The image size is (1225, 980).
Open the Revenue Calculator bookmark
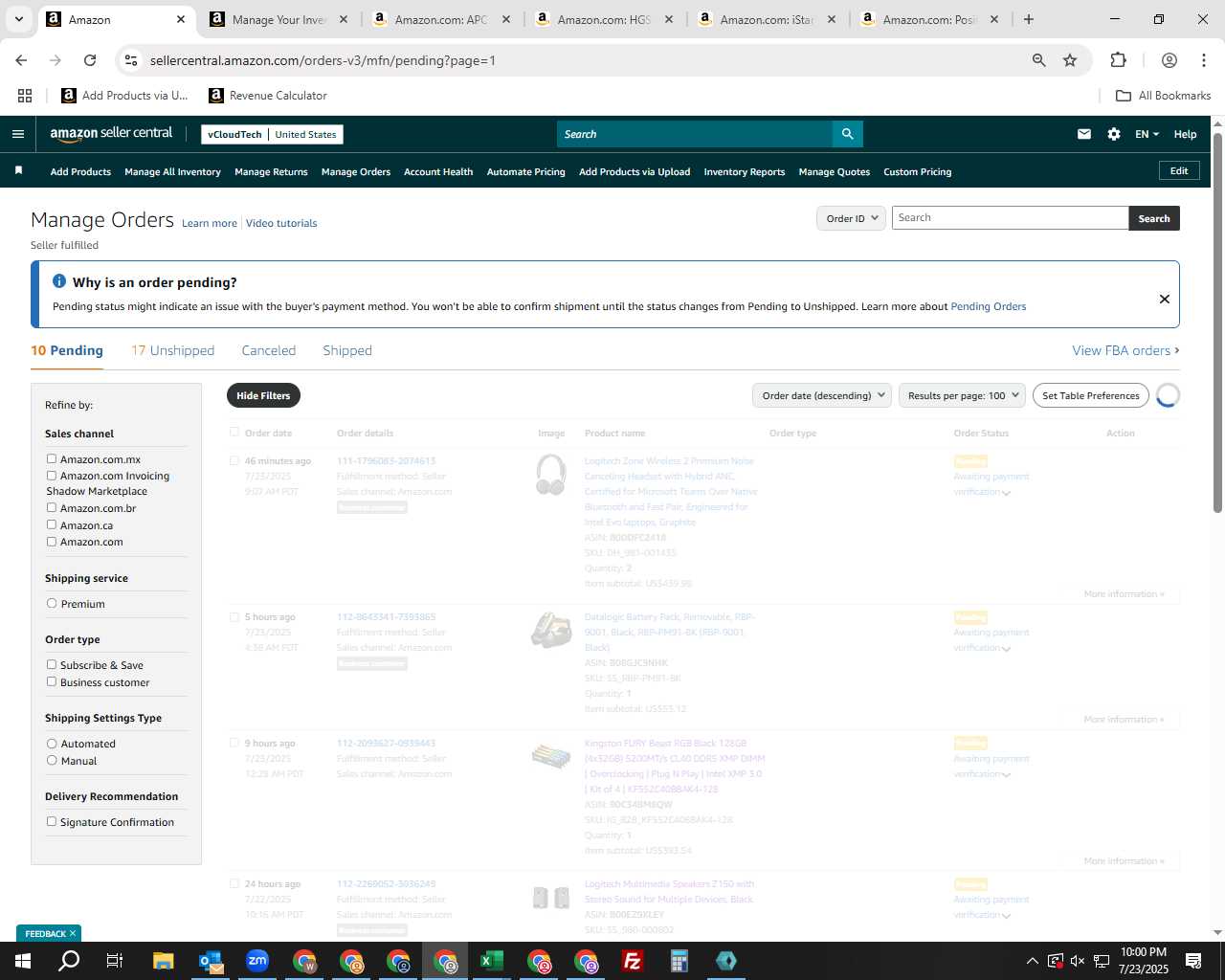coord(268,96)
